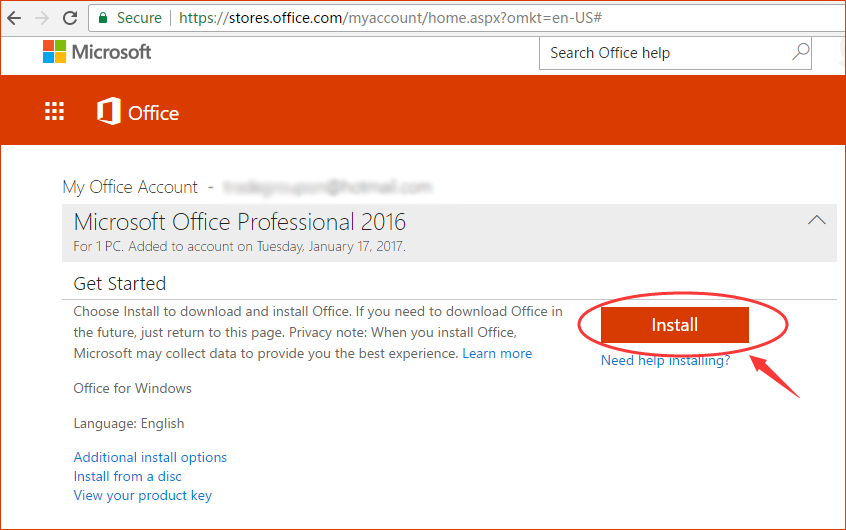Click the Microsoft Office Professional 2016 heading
Image resolution: width=846 pixels, height=530 pixels.
tap(240, 221)
